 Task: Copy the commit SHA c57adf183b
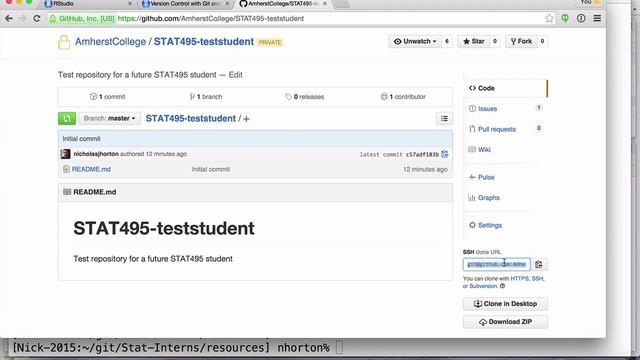click(445, 154)
